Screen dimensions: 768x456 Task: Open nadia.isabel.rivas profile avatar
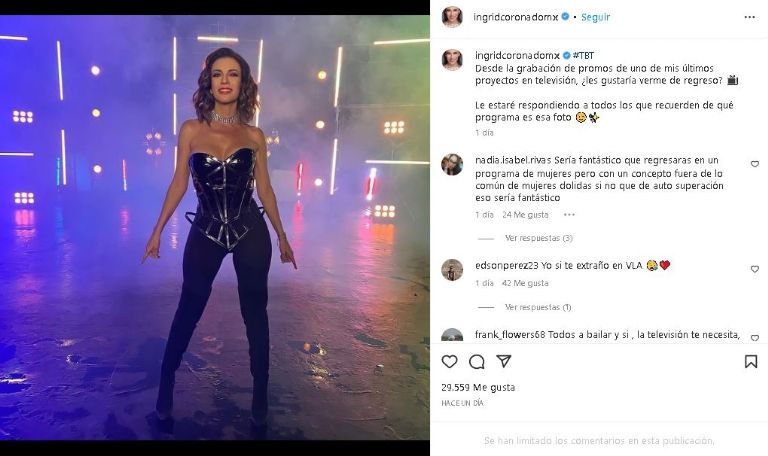tap(452, 164)
